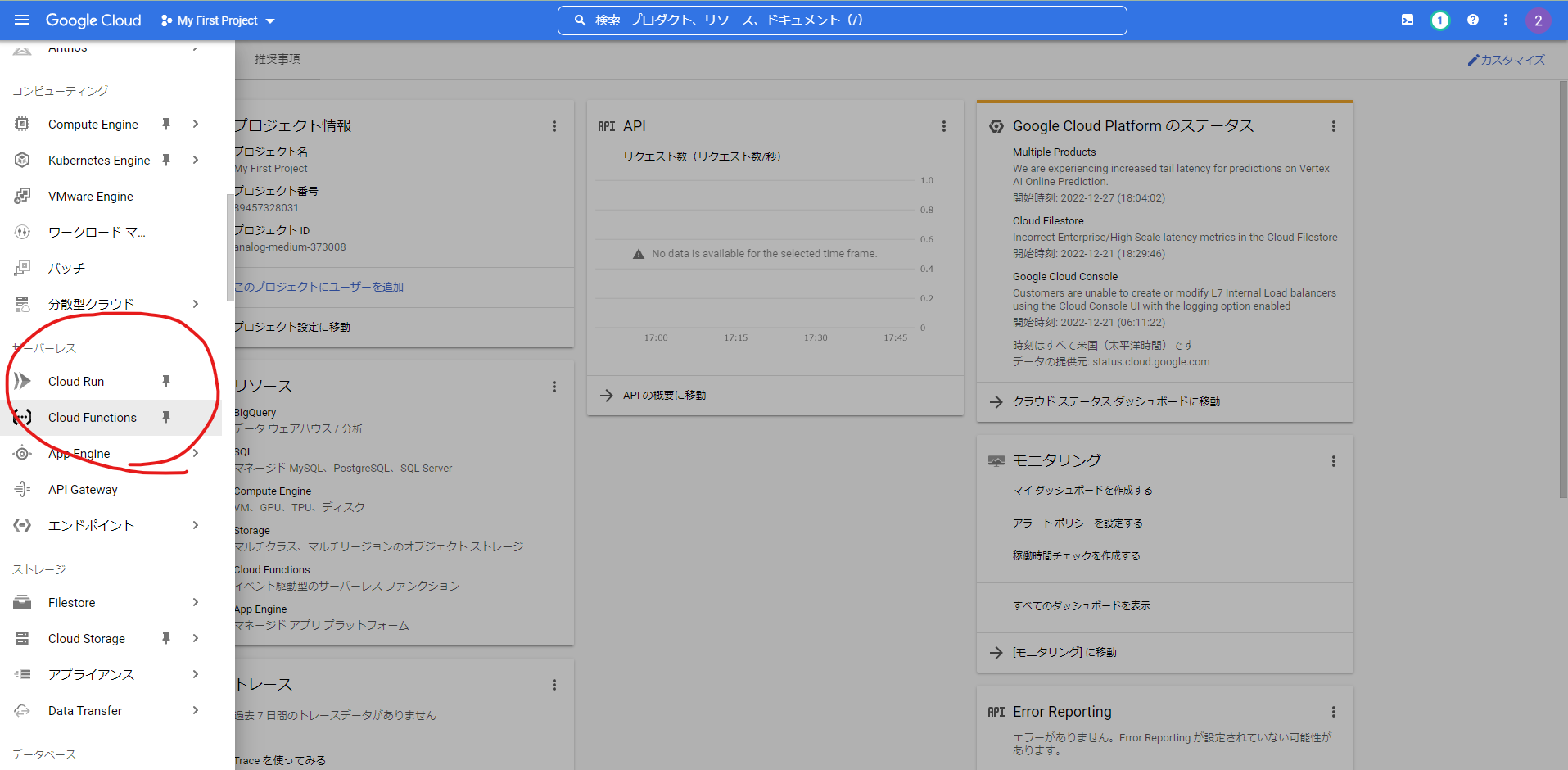The width and height of the screenshot is (1568, 770).
Task: Click すべてのダッシュボードを表示 link
Action: 1082,605
